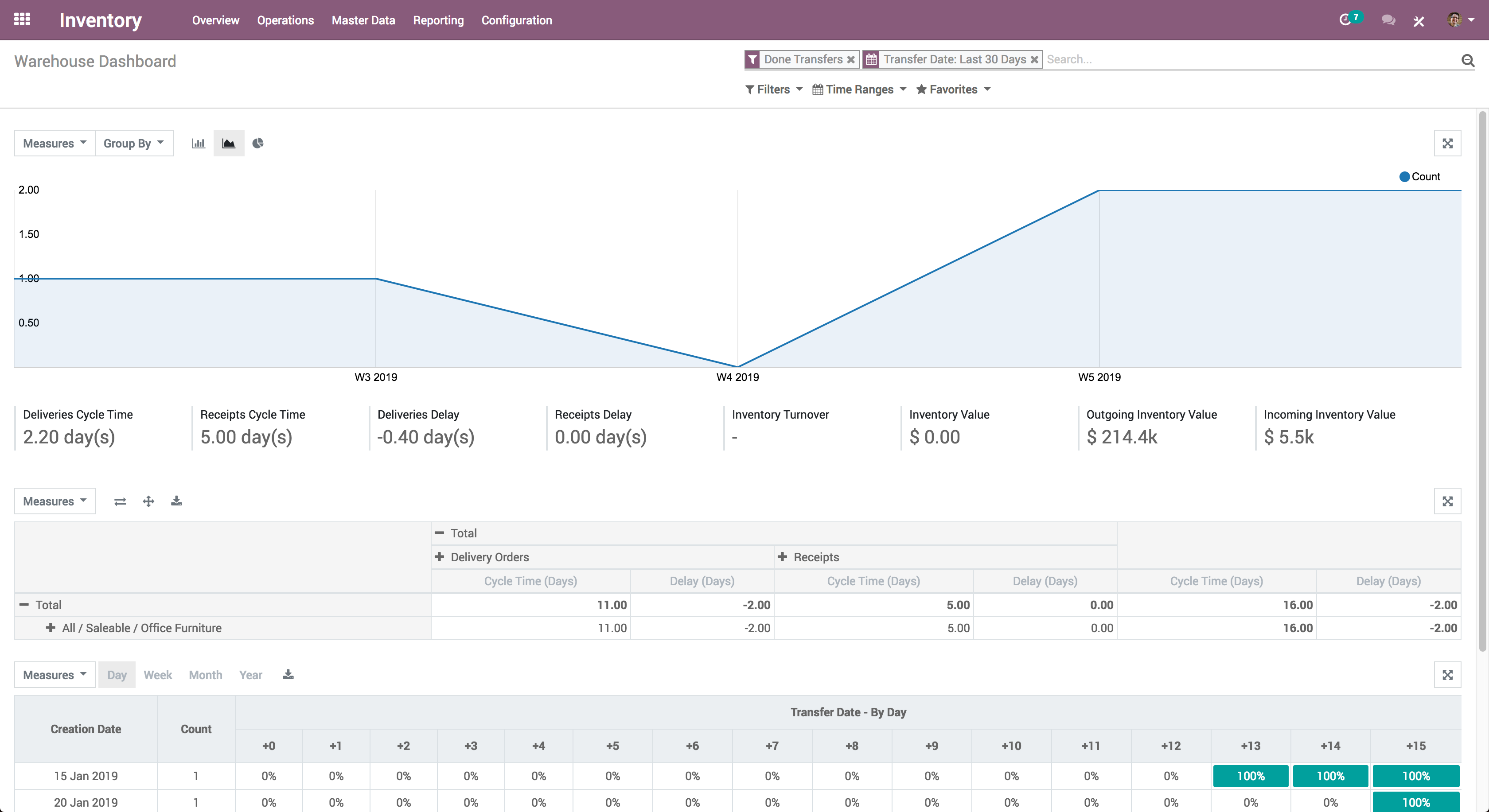The height and width of the screenshot is (812, 1489).
Task: Click the download/export icon in measures bar
Action: click(x=175, y=501)
